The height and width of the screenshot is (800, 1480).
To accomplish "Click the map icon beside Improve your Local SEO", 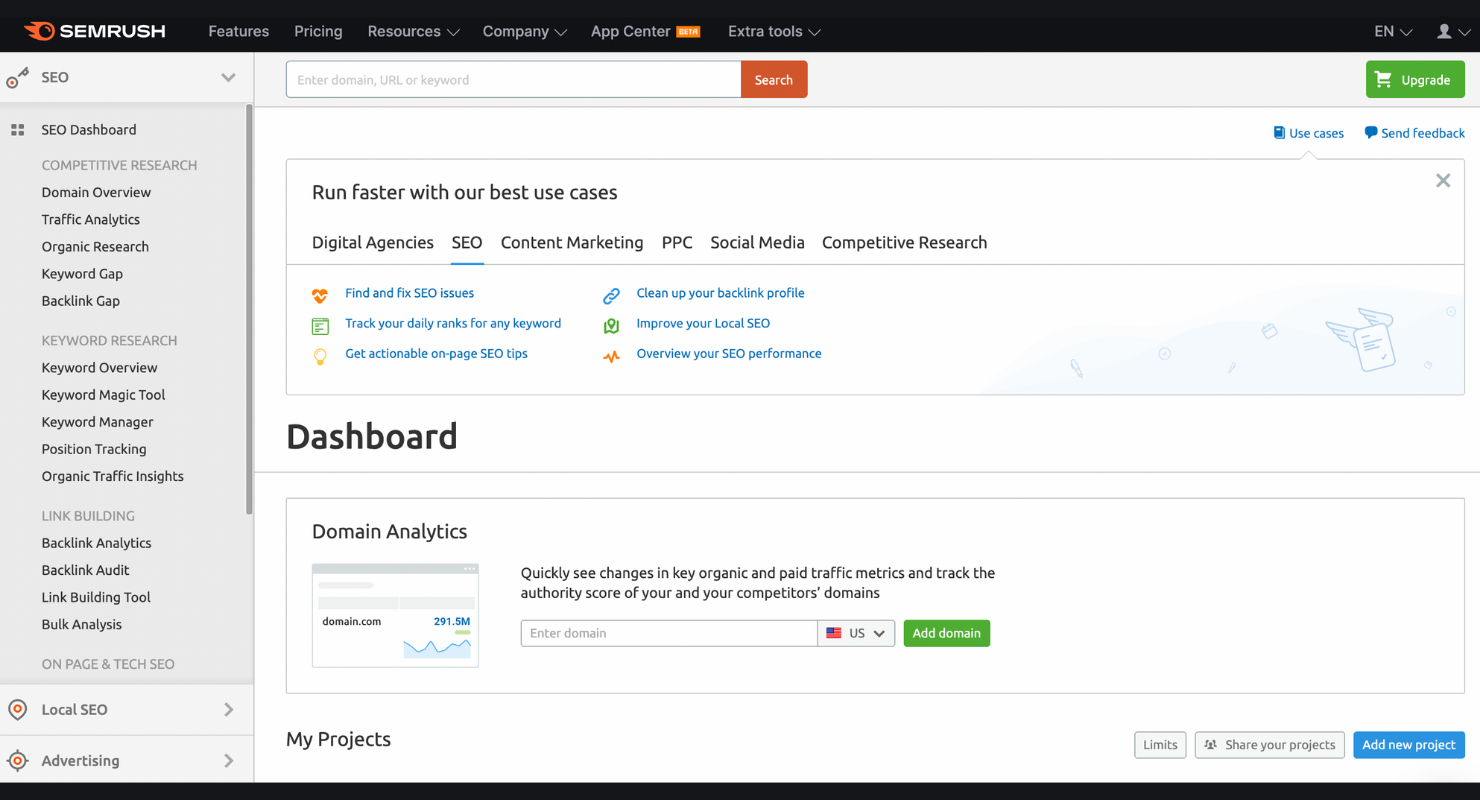I will click(x=611, y=326).
